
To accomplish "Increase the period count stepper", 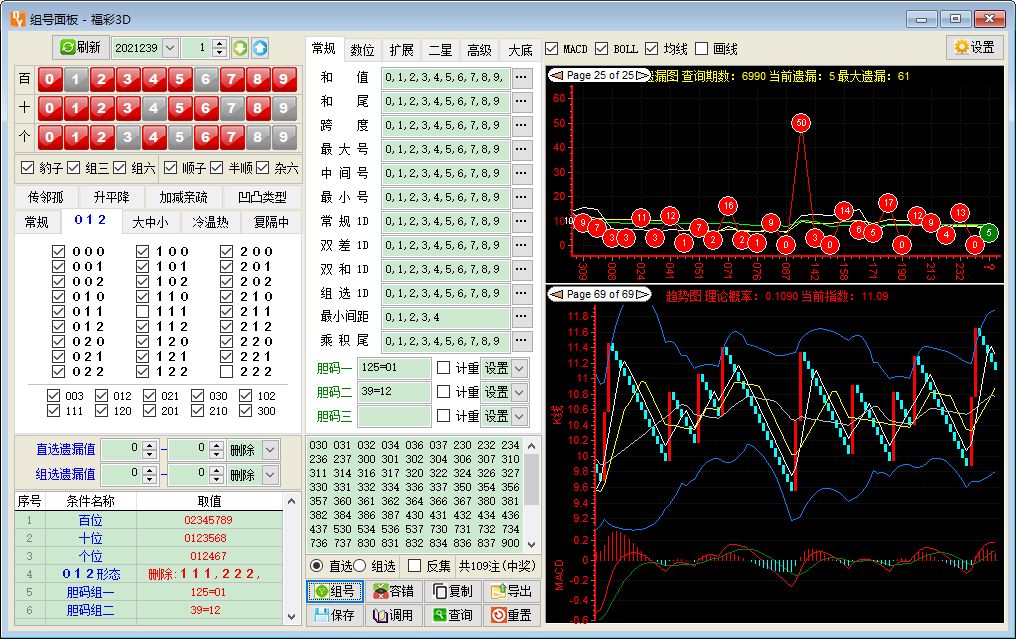I will coord(220,44).
